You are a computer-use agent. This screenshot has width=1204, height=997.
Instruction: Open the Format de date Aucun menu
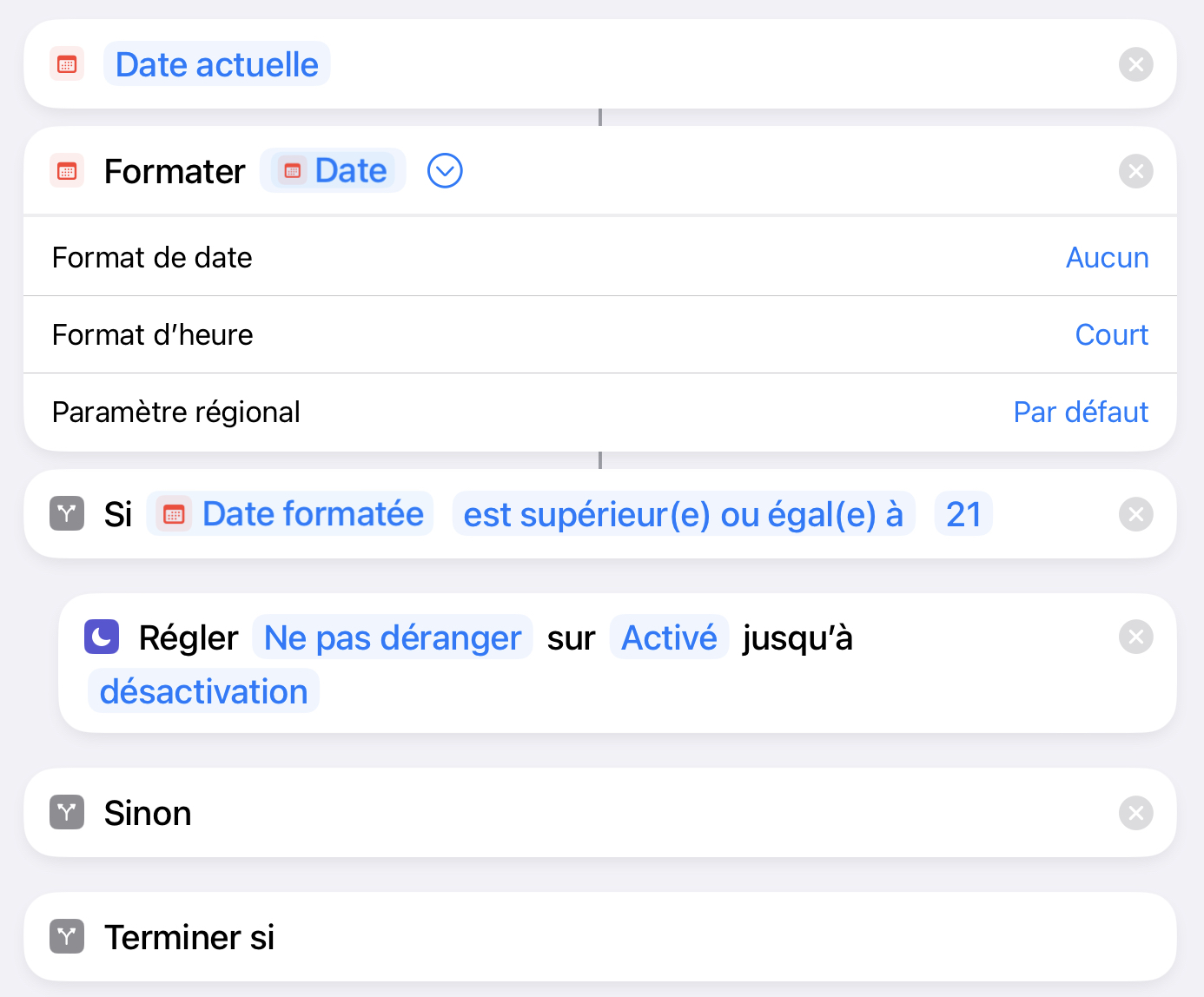point(1107,258)
